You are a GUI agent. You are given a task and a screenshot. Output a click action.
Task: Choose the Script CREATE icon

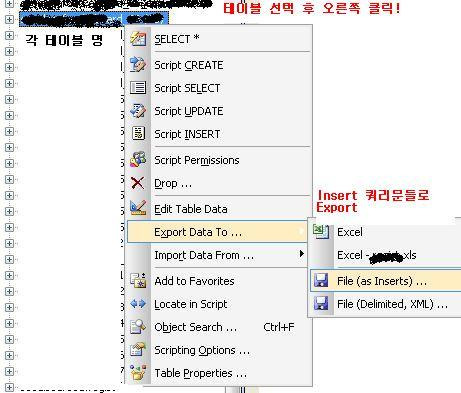pyautogui.click(x=138, y=65)
